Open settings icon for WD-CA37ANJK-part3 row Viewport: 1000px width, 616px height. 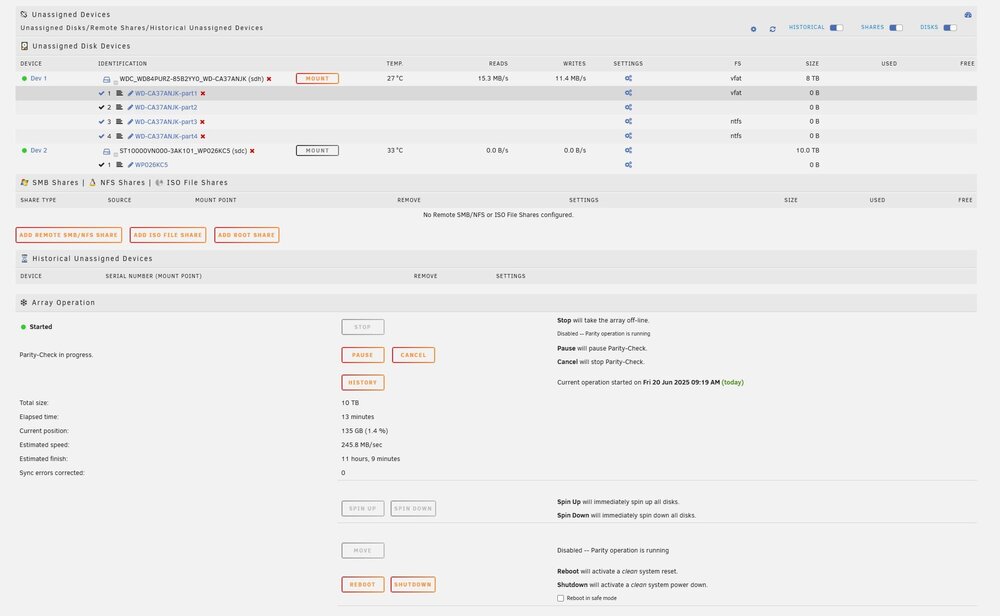pyautogui.click(x=628, y=121)
